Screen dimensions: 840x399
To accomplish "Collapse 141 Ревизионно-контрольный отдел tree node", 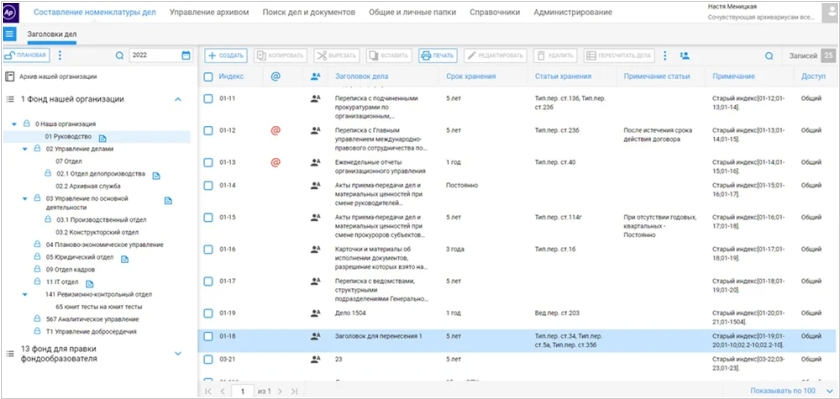I will (x=25, y=294).
